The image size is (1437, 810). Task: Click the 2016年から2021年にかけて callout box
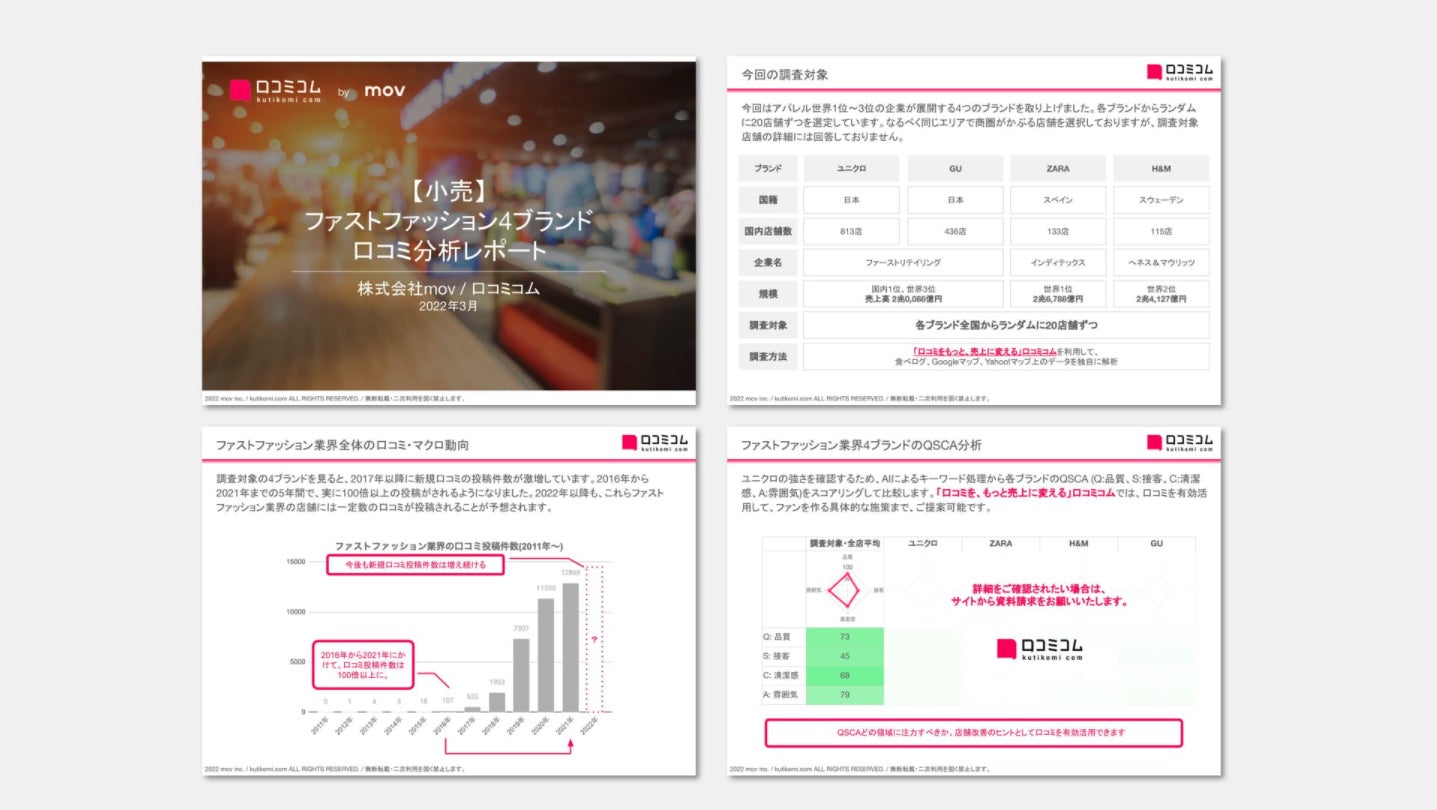(x=362, y=665)
